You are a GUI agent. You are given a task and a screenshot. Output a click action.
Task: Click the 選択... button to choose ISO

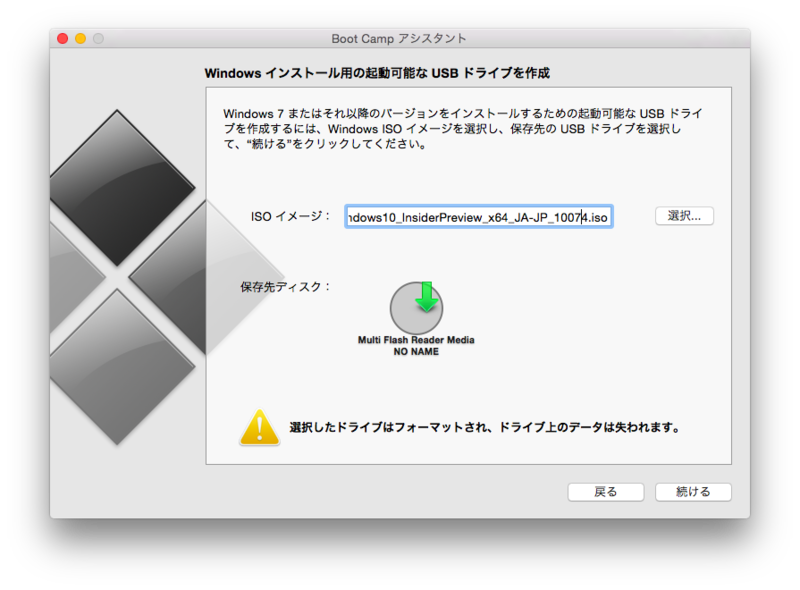point(684,216)
